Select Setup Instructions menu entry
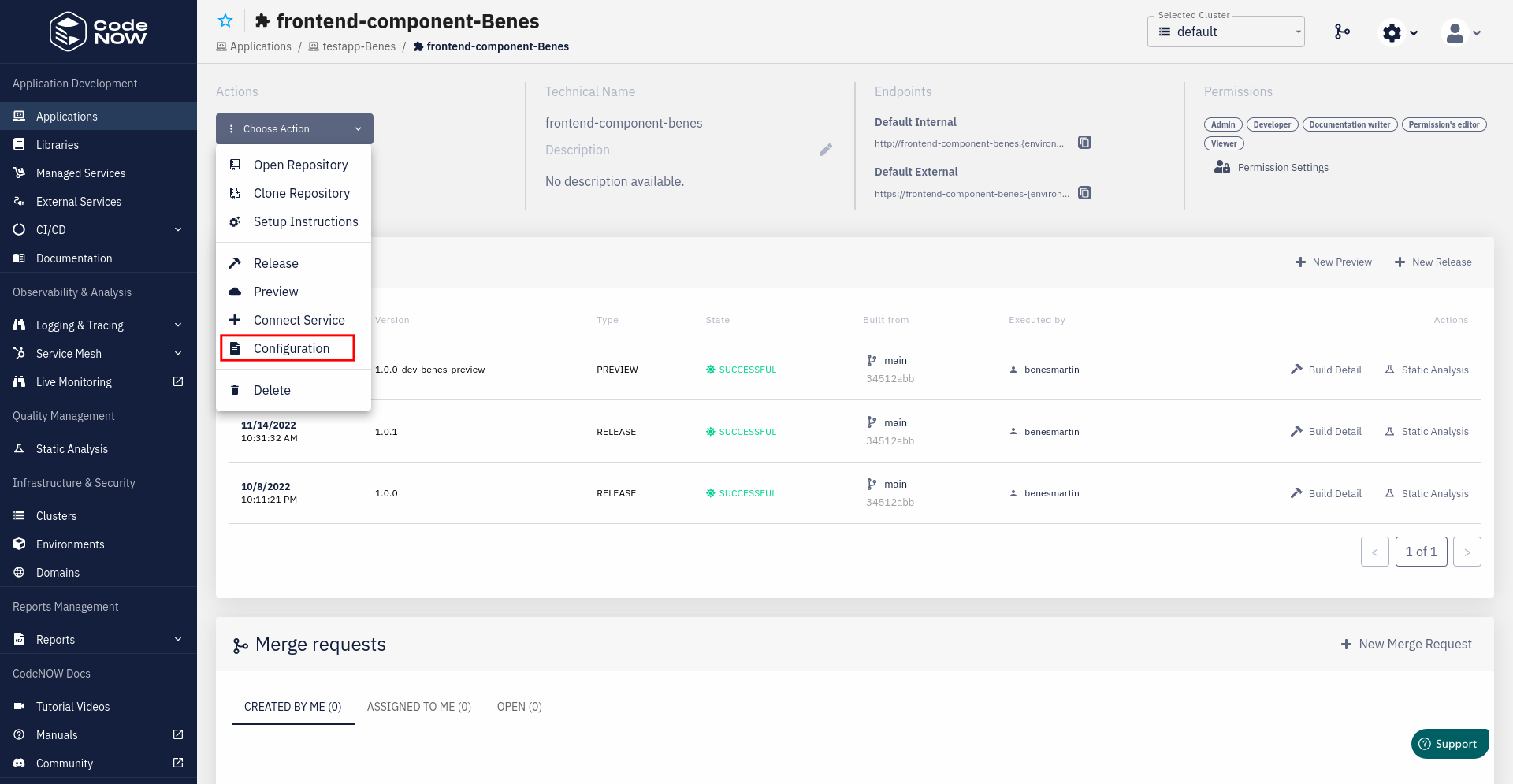 [x=293, y=221]
